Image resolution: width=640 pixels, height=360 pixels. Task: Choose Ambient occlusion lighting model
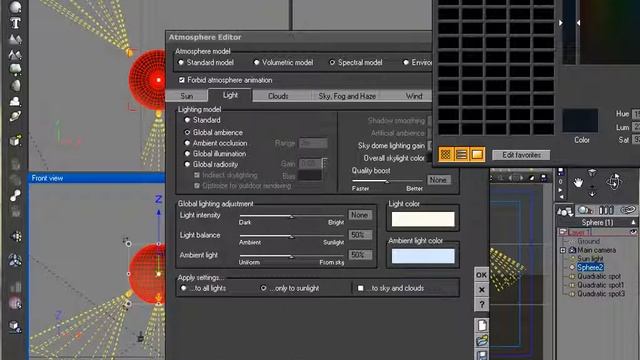tap(187, 143)
